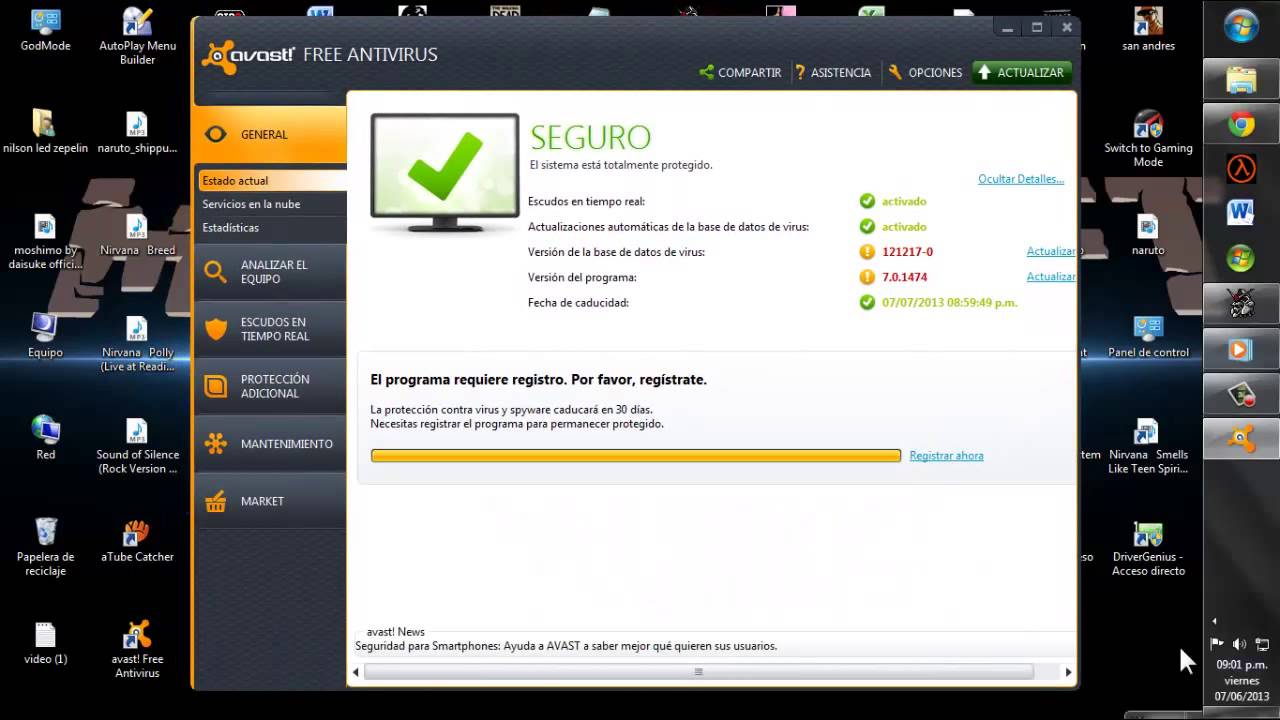Open the Action Center flag tray icon

tap(1218, 644)
